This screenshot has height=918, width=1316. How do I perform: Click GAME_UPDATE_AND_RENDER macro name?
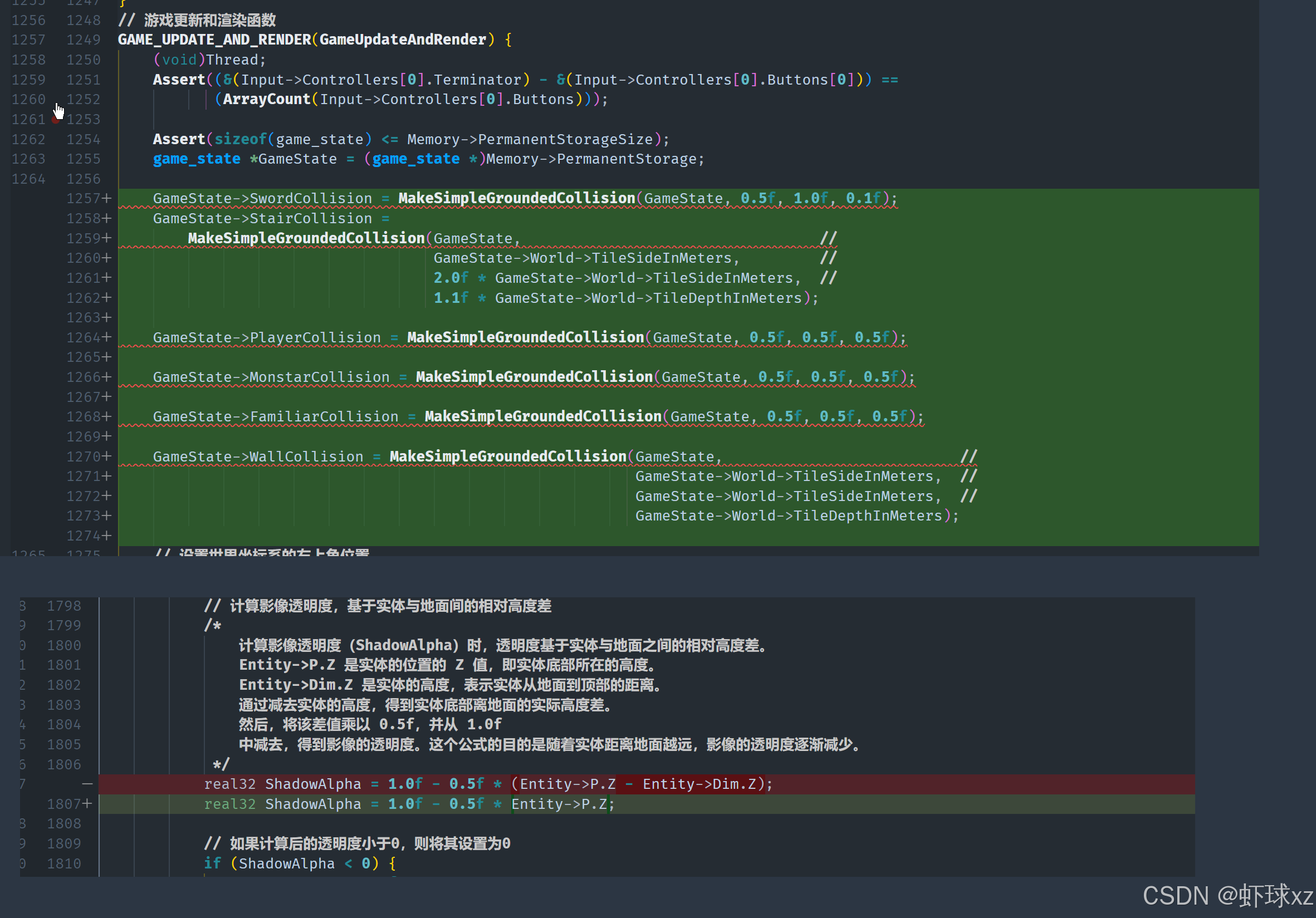click(x=214, y=40)
